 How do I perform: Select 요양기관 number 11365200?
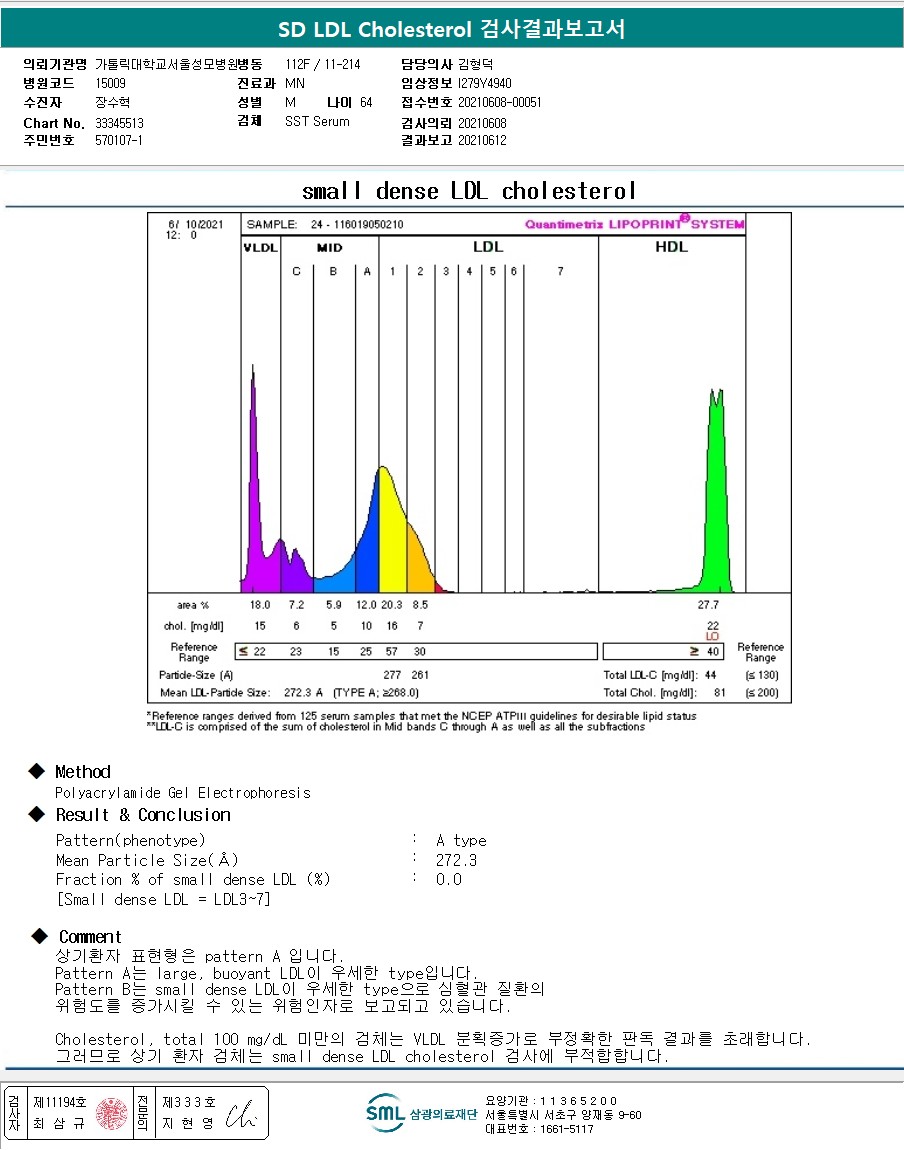tap(578, 1101)
